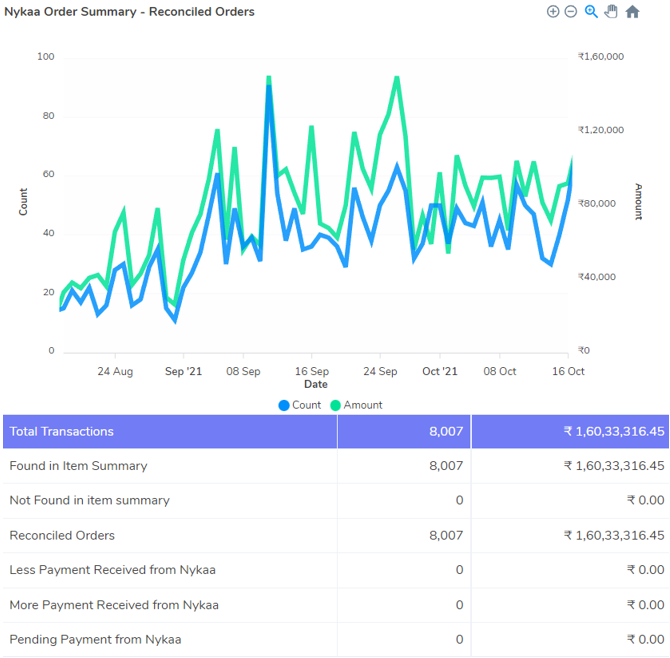The image size is (670, 658).
Task: Click ₹ 0.00 in Less Payment row
Action: pyautogui.click(x=646, y=570)
